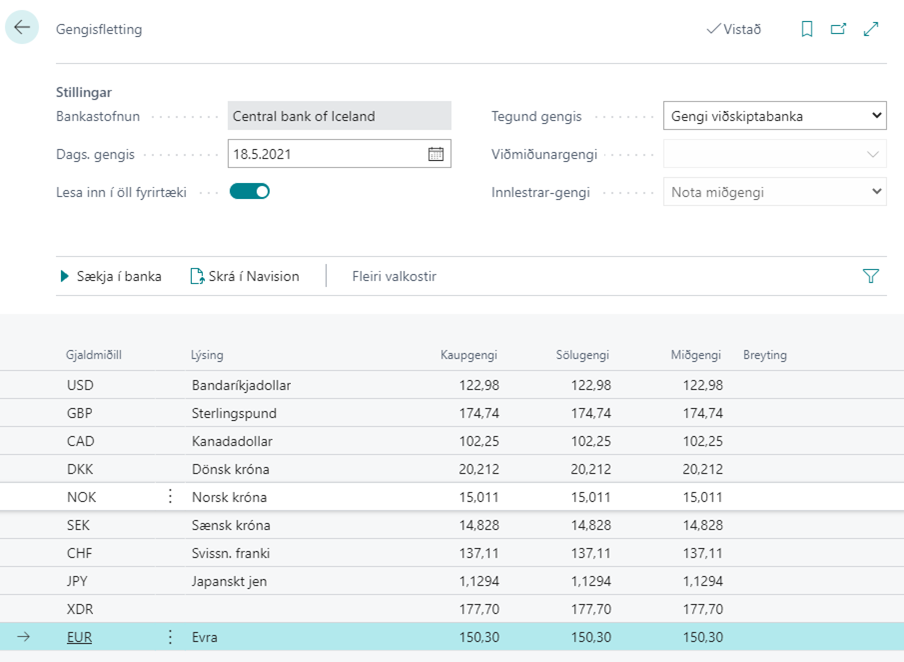The height and width of the screenshot is (662, 904).
Task: Run Sækja í banka action
Action: click(110, 276)
